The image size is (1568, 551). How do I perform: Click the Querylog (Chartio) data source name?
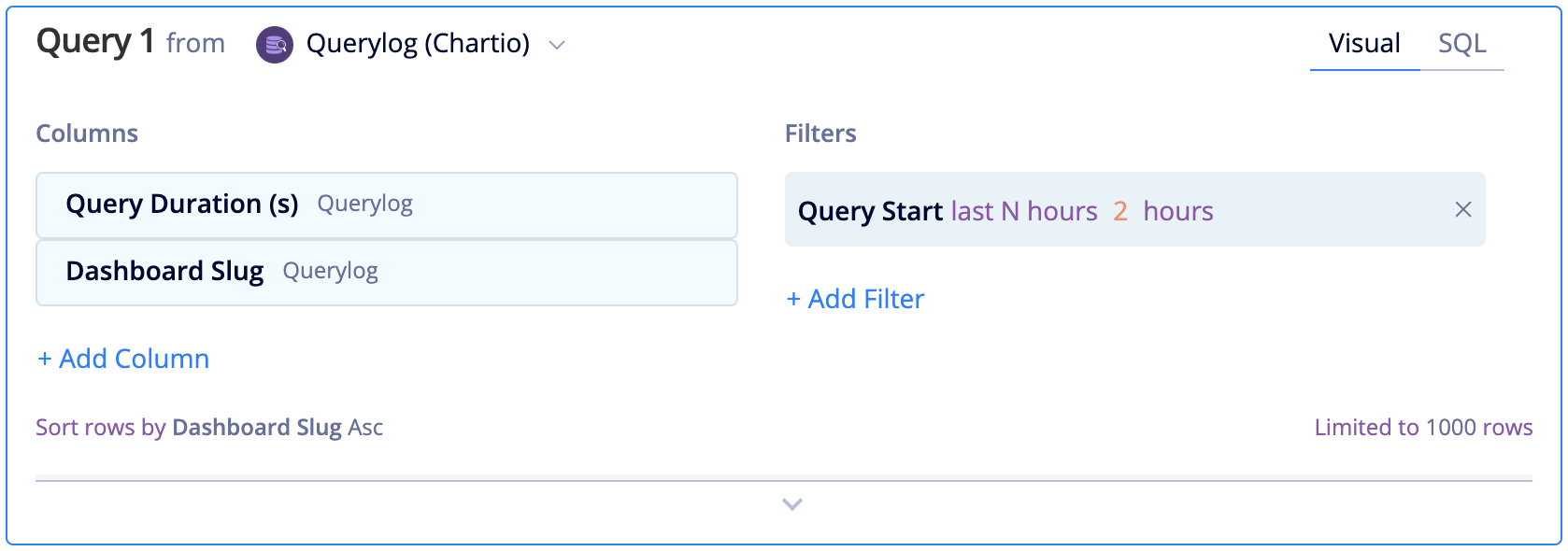click(418, 44)
